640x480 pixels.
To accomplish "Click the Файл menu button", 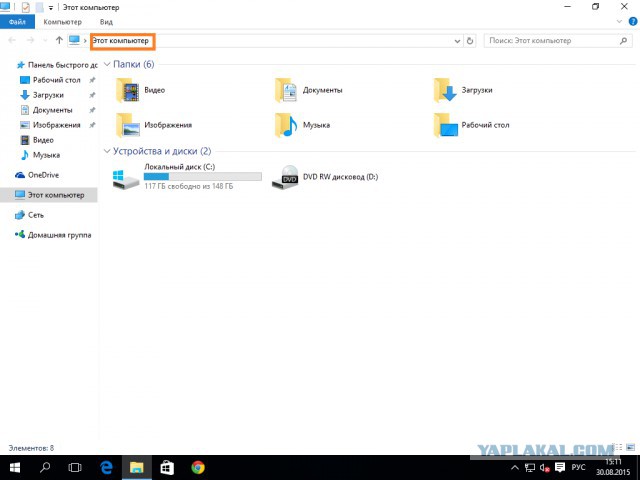I will pyautogui.click(x=17, y=21).
